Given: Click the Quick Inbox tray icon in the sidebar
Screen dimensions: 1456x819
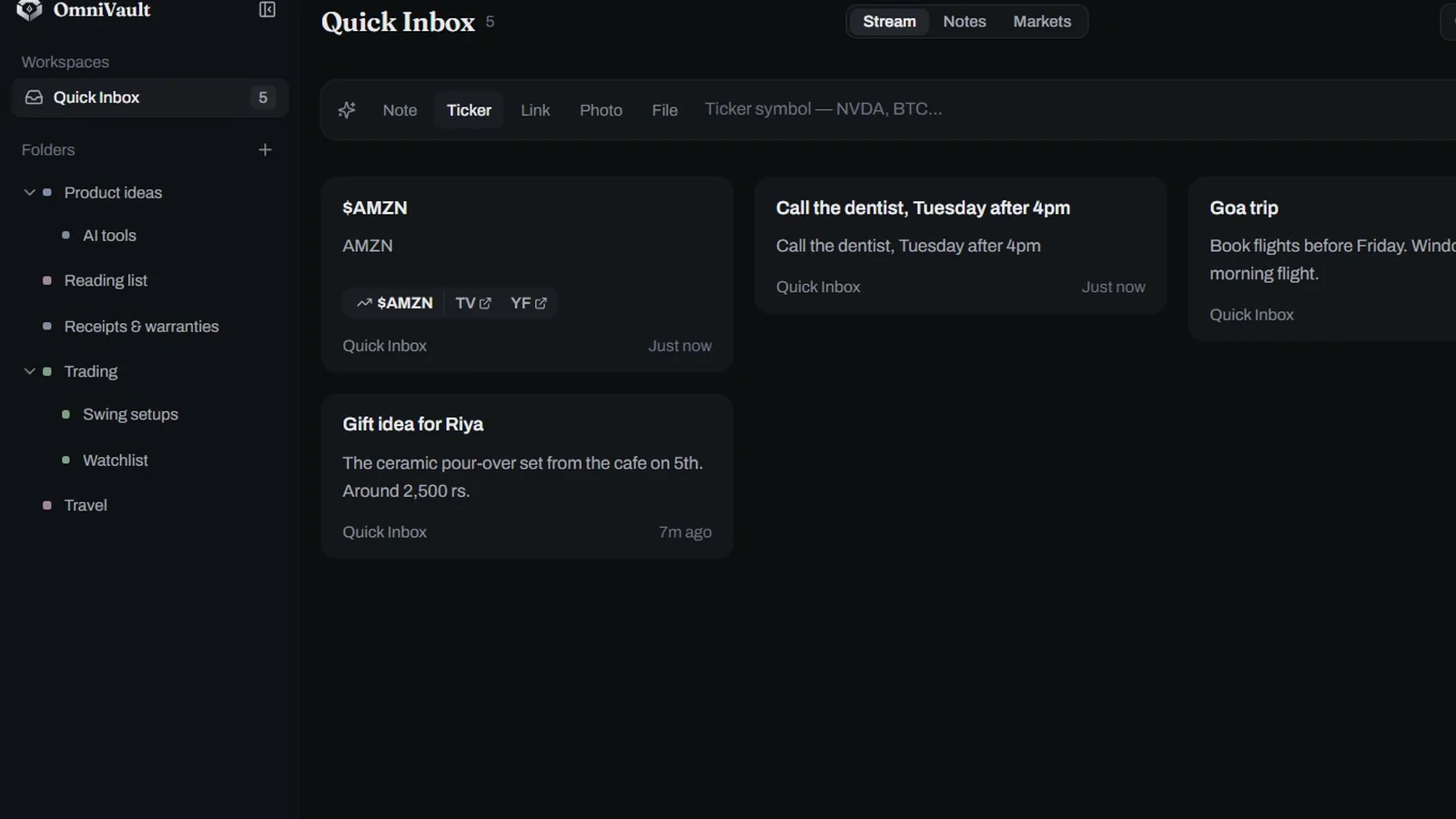Looking at the screenshot, I should pyautogui.click(x=34, y=97).
